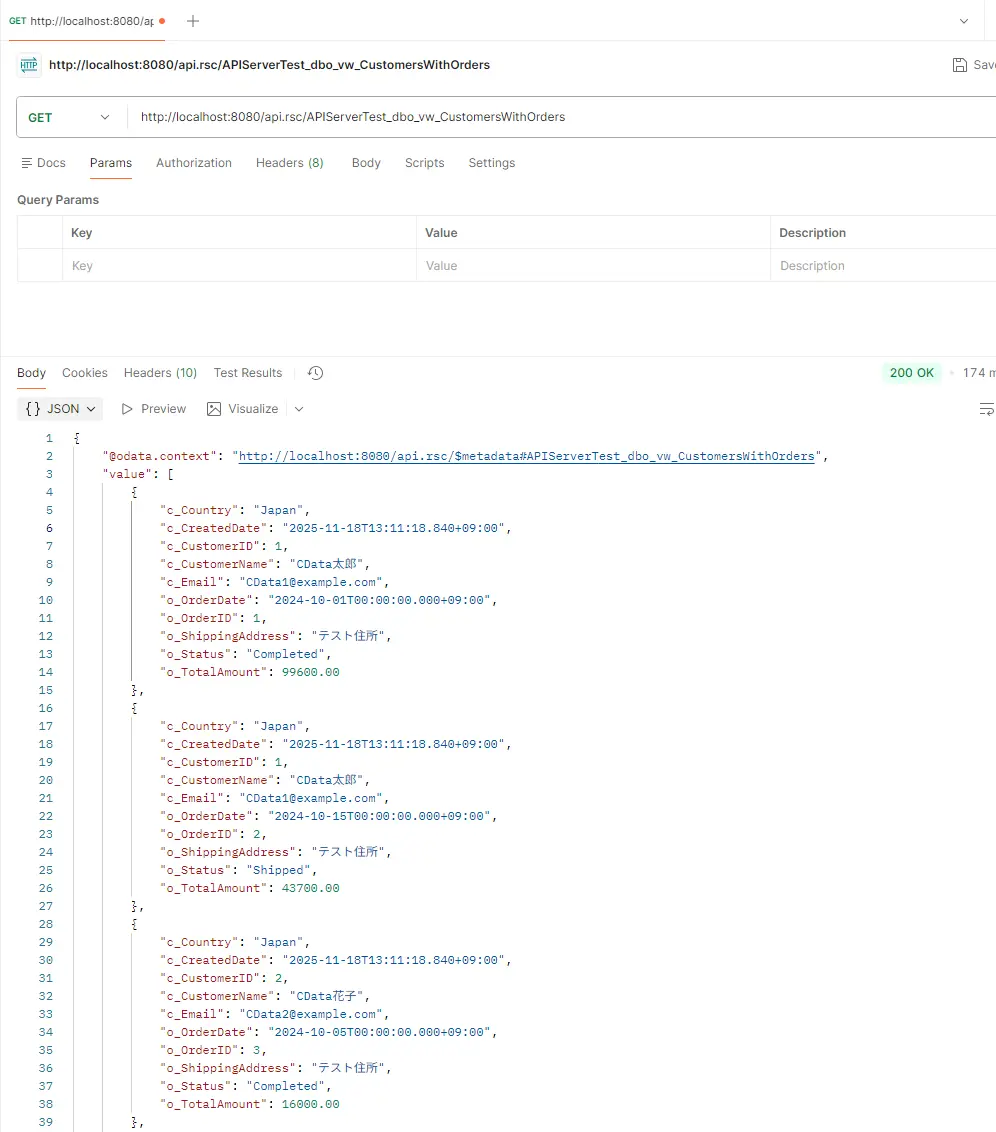Screen dimensions: 996x1132
Task: Expand the chevron next to Visualize
Action: tap(299, 409)
